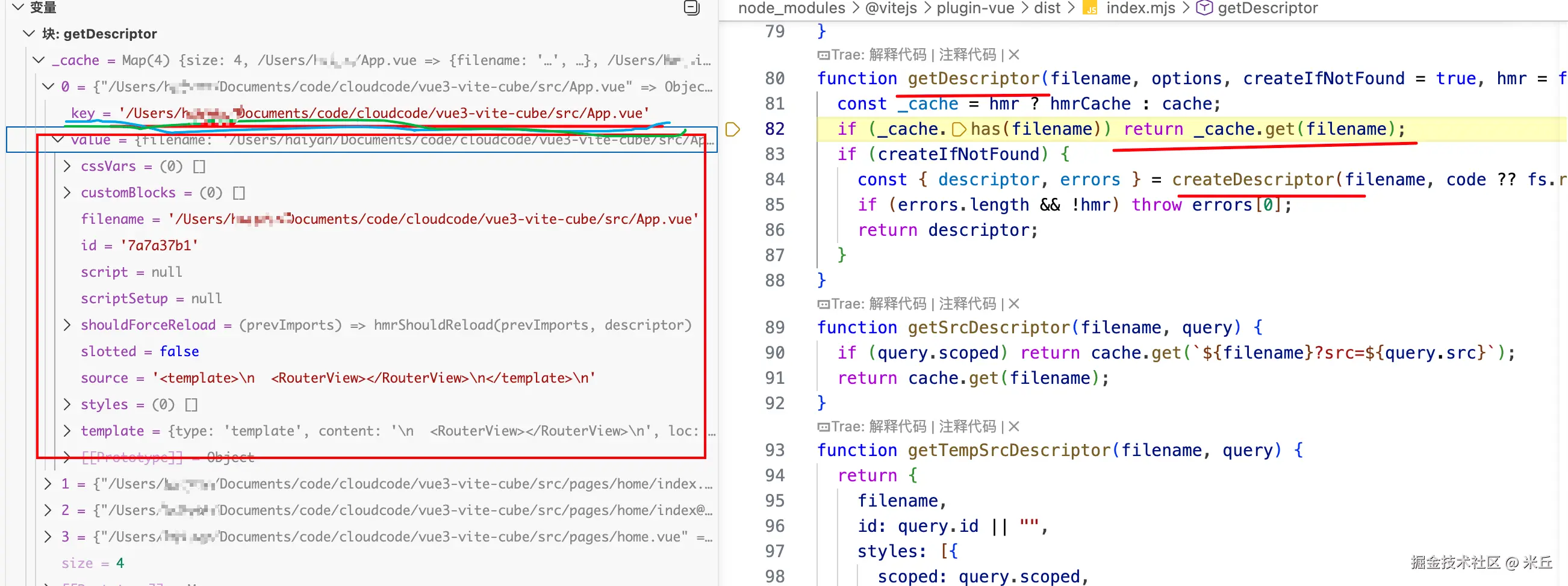Click 解释代码 above function getSrcDescriptor
Image resolution: width=1568 pixels, height=586 pixels.
click(x=897, y=304)
